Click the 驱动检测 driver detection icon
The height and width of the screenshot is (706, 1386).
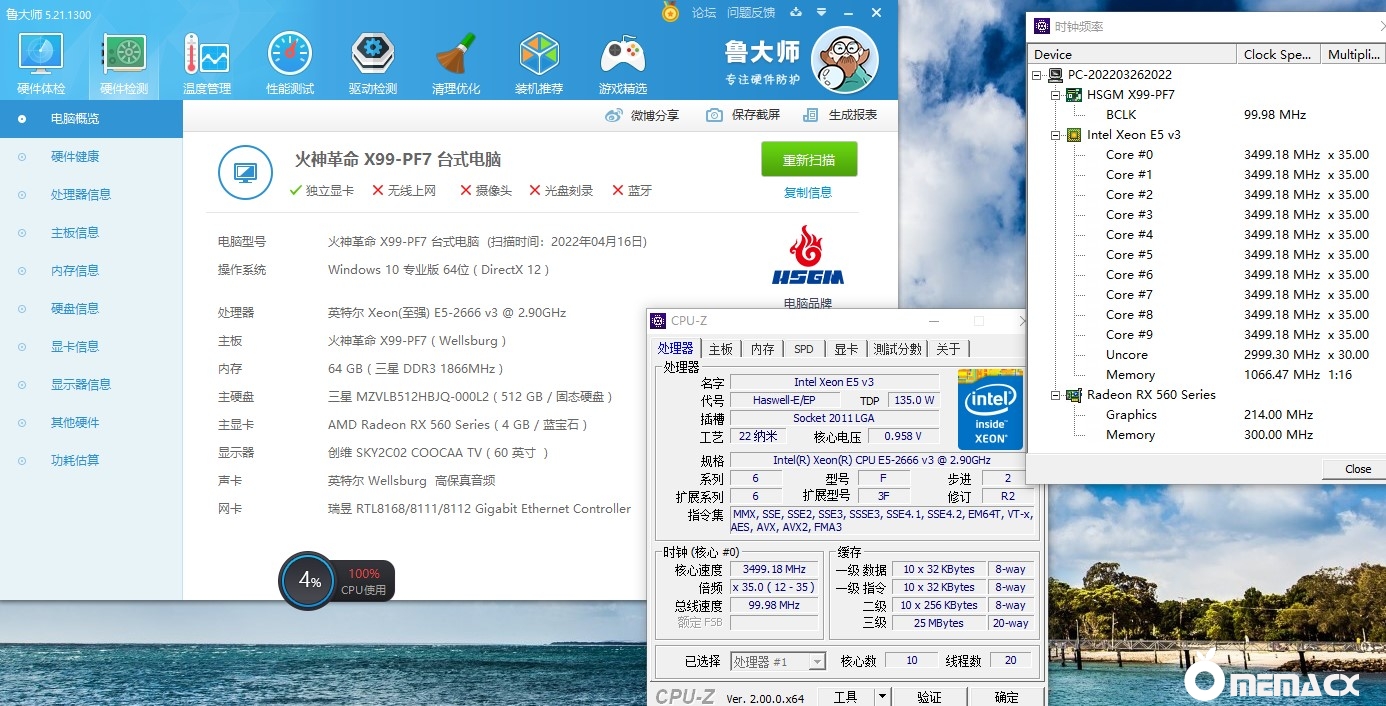[373, 62]
